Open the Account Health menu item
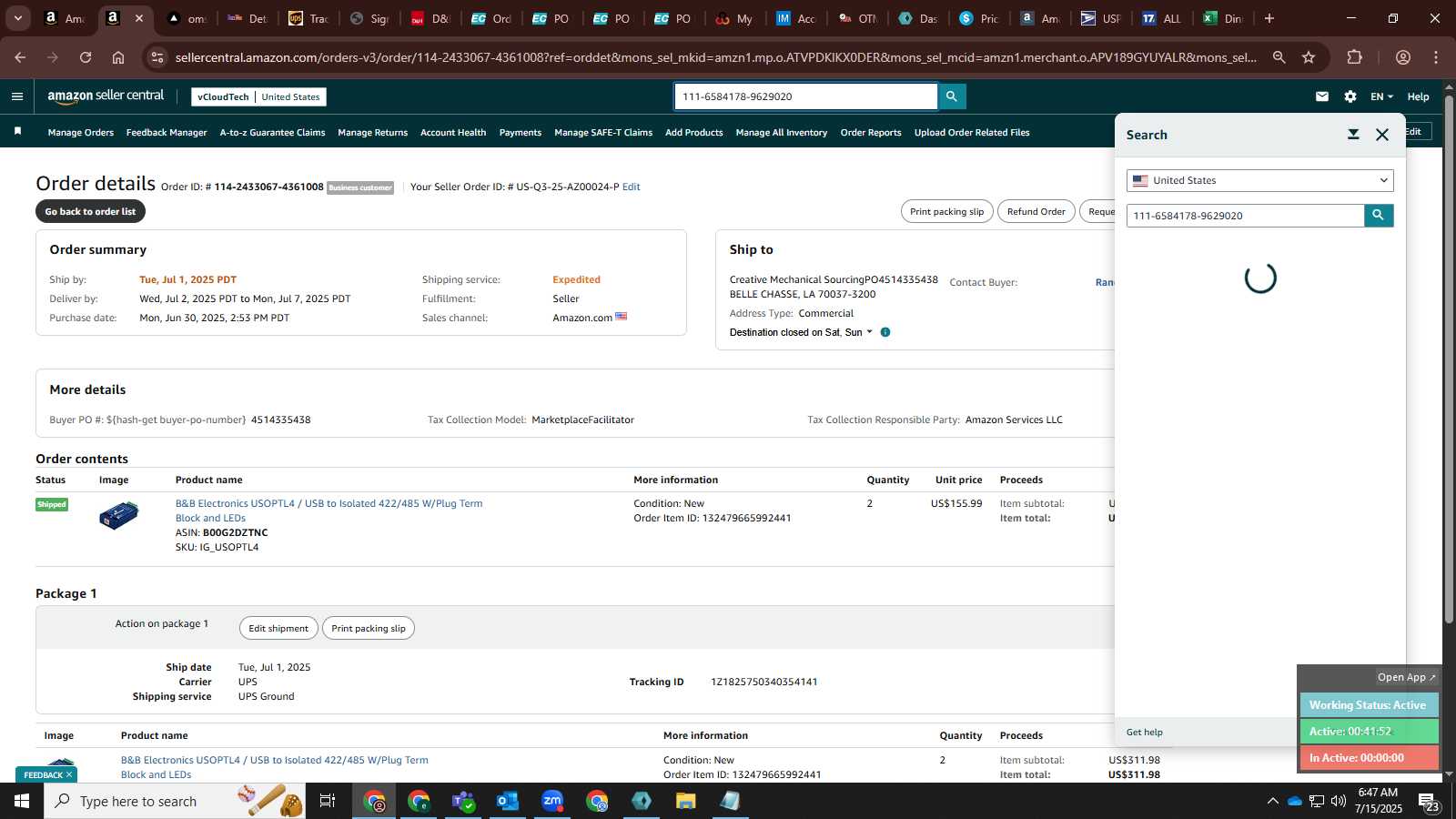Viewport: 1456px width, 819px height. 453,133
